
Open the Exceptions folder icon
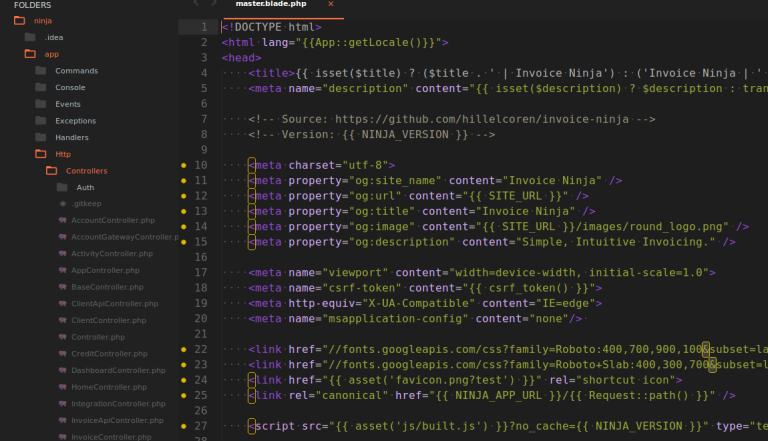[41, 121]
